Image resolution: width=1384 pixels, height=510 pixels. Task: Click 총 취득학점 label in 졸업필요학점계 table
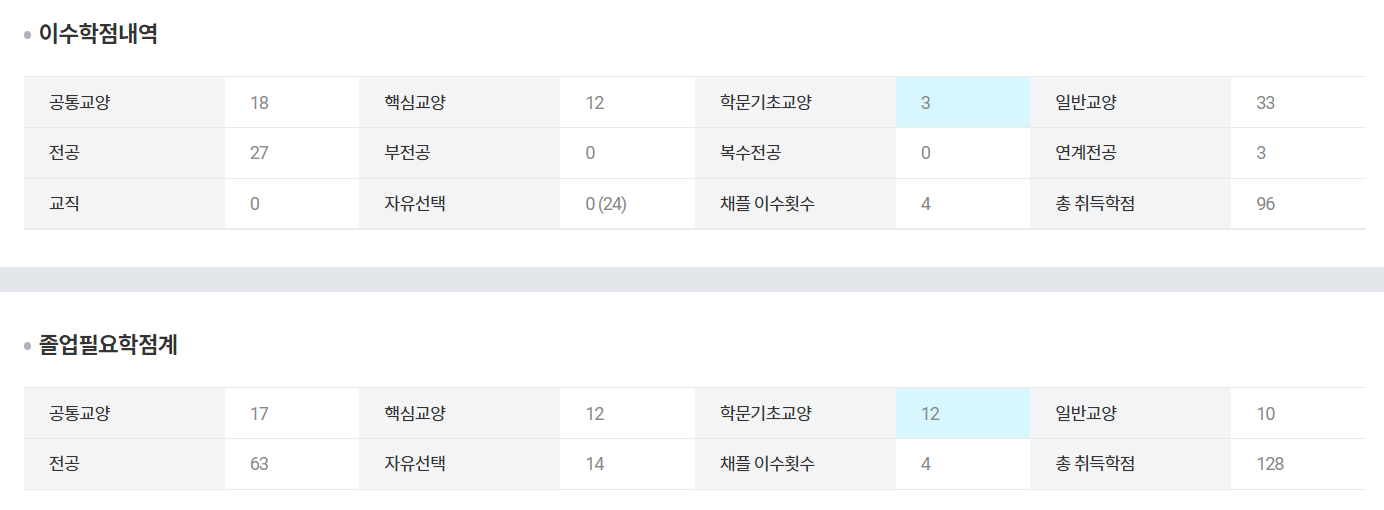[x=1095, y=464]
